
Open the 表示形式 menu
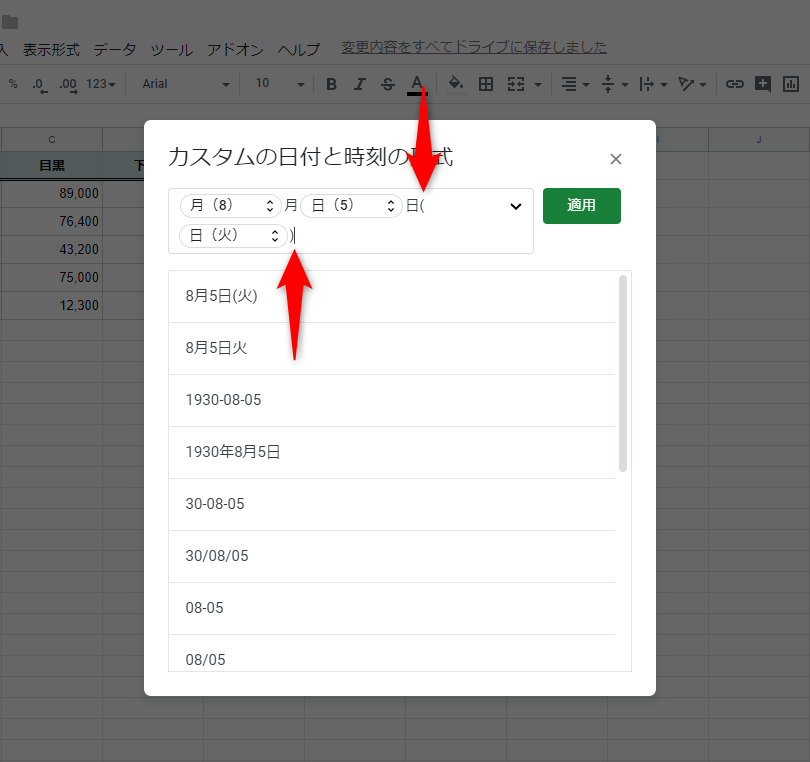[x=51, y=50]
